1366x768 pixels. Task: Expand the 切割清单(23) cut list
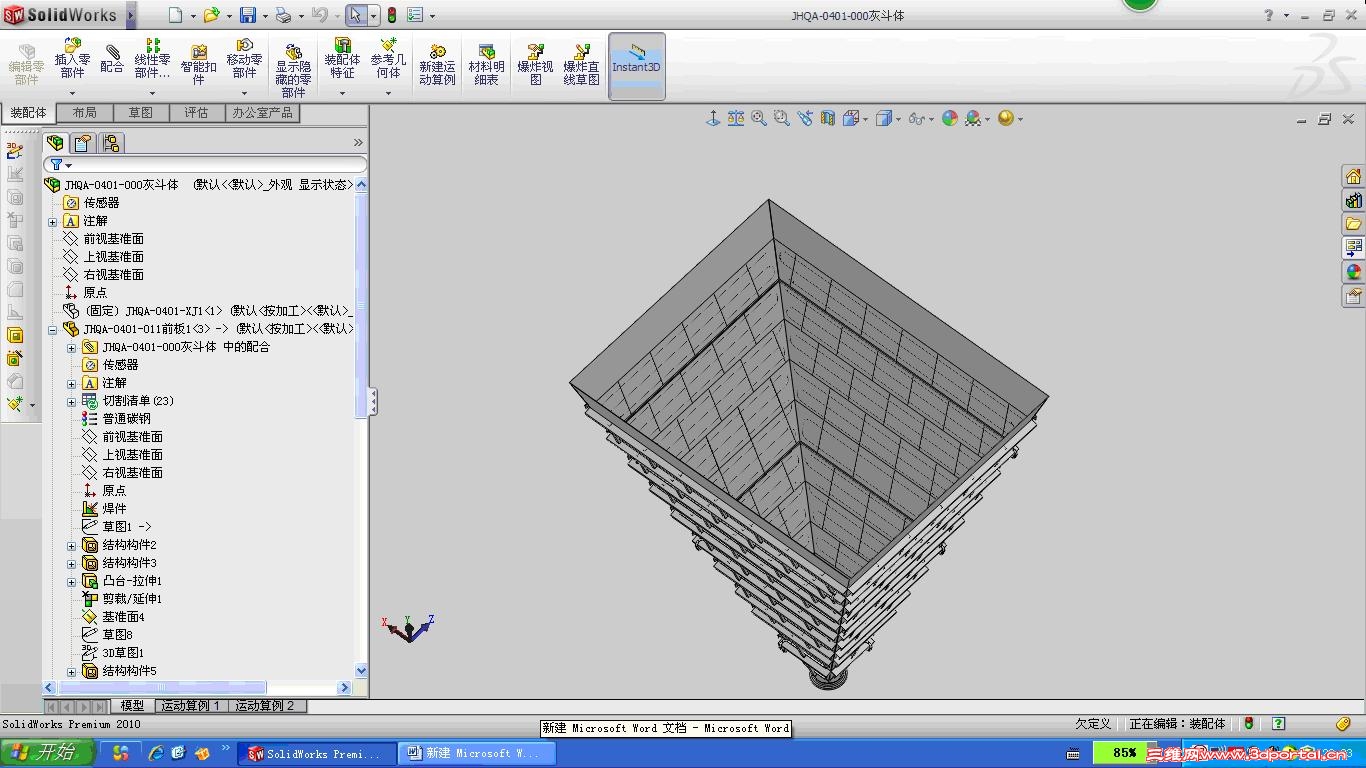[x=72, y=402]
